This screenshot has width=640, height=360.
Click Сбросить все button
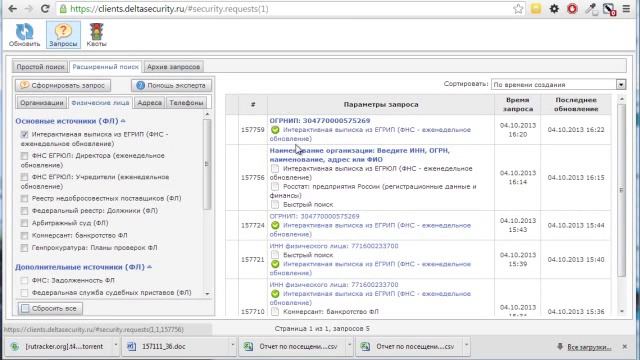(x=50, y=308)
